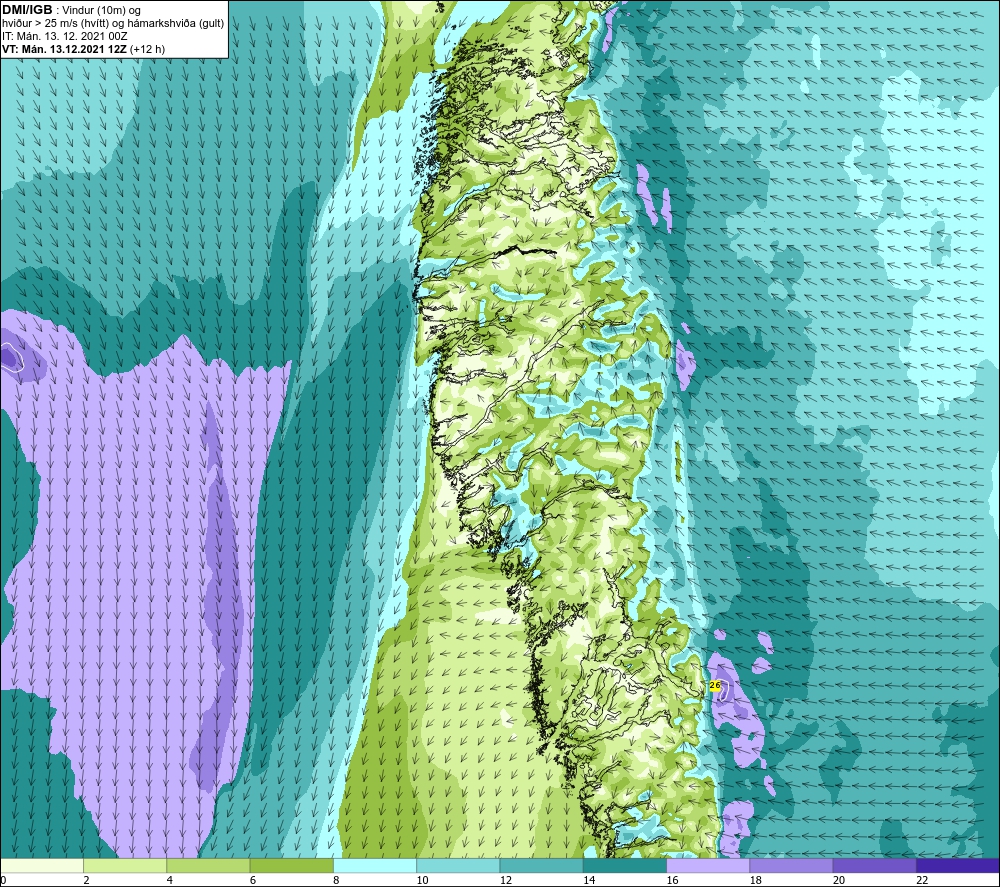Image resolution: width=1000 pixels, height=887 pixels.
Task: Click the "Vindur (10m) og" label
Action: coord(101,11)
